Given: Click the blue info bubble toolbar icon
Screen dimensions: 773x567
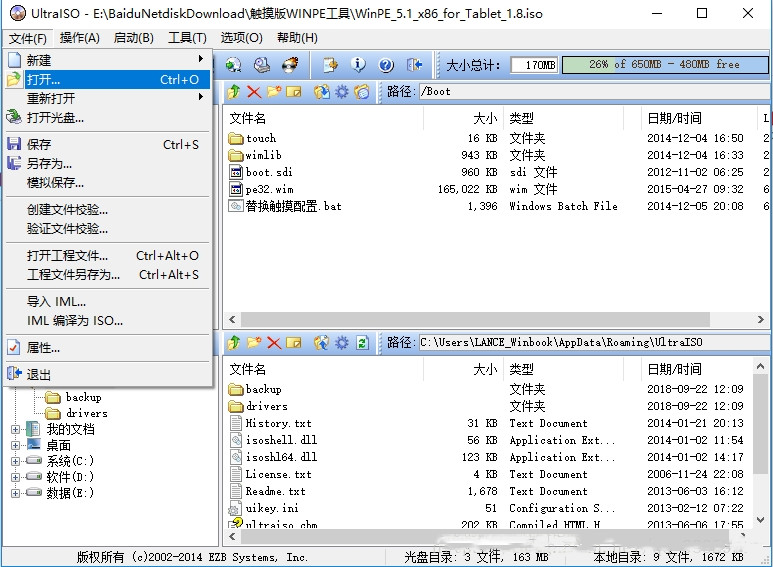Looking at the screenshot, I should pos(358,65).
